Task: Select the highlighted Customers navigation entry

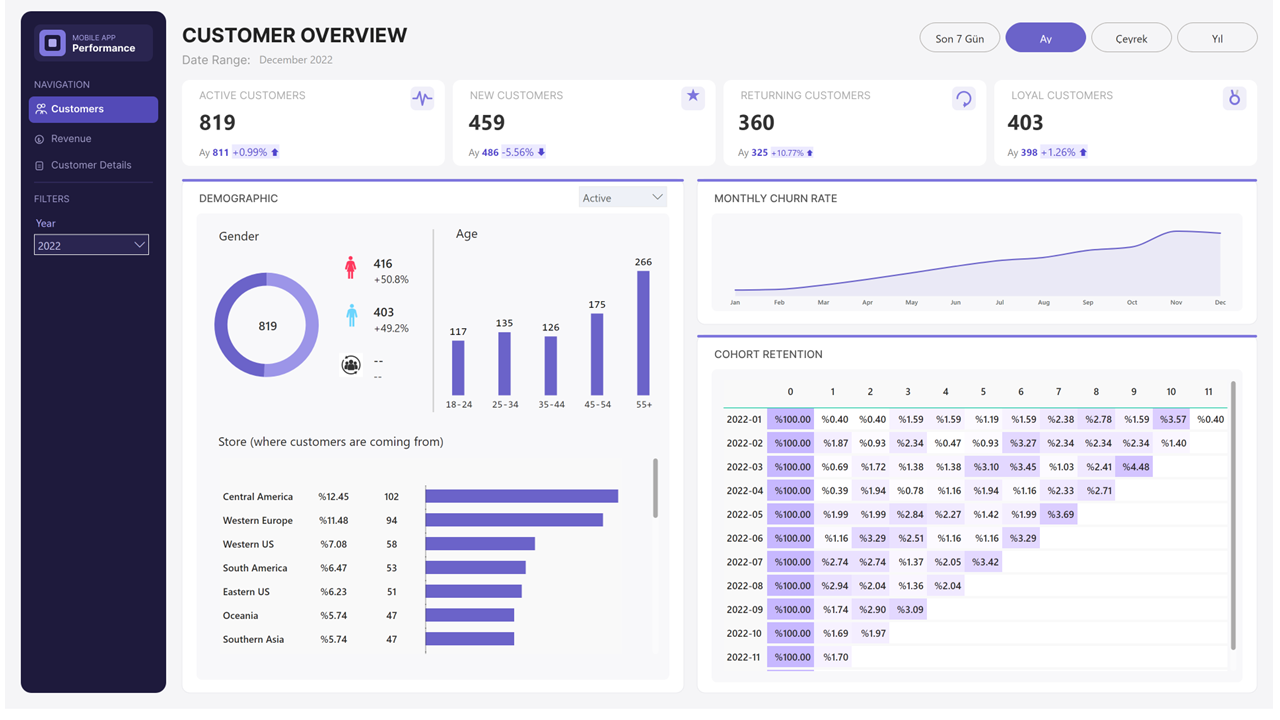Action: pyautogui.click(x=92, y=109)
